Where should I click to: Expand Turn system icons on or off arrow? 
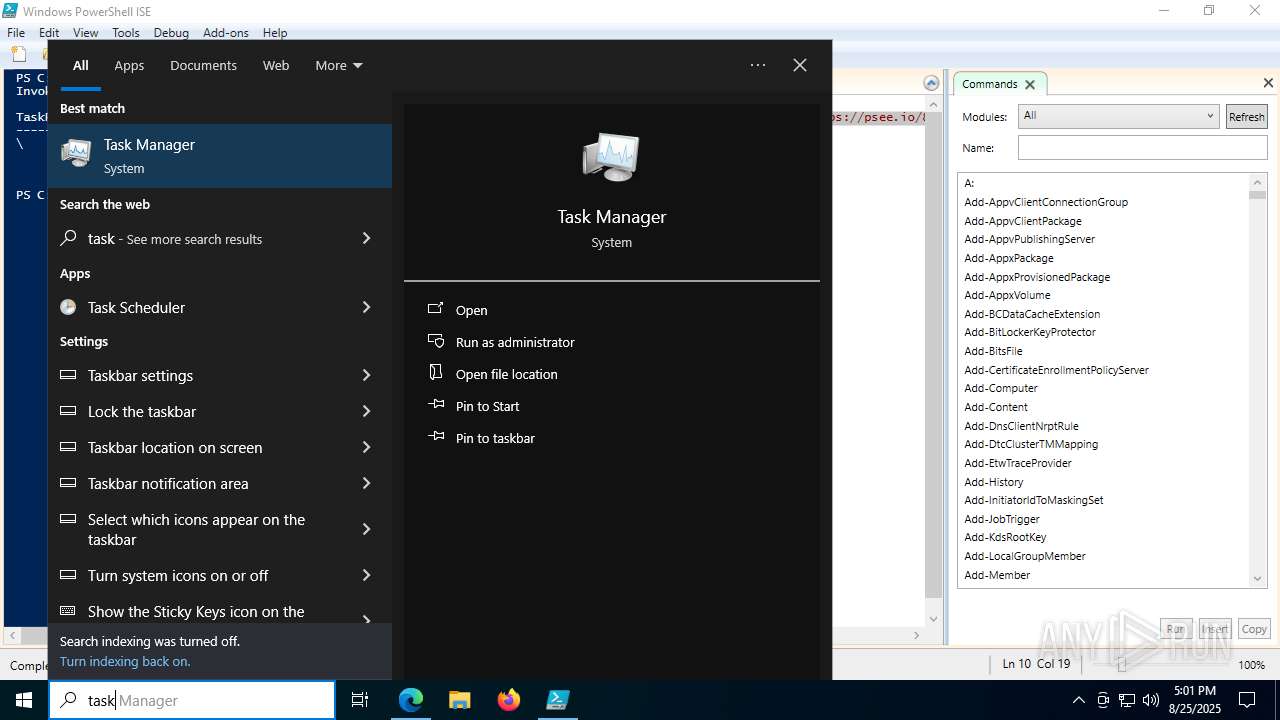coord(366,575)
